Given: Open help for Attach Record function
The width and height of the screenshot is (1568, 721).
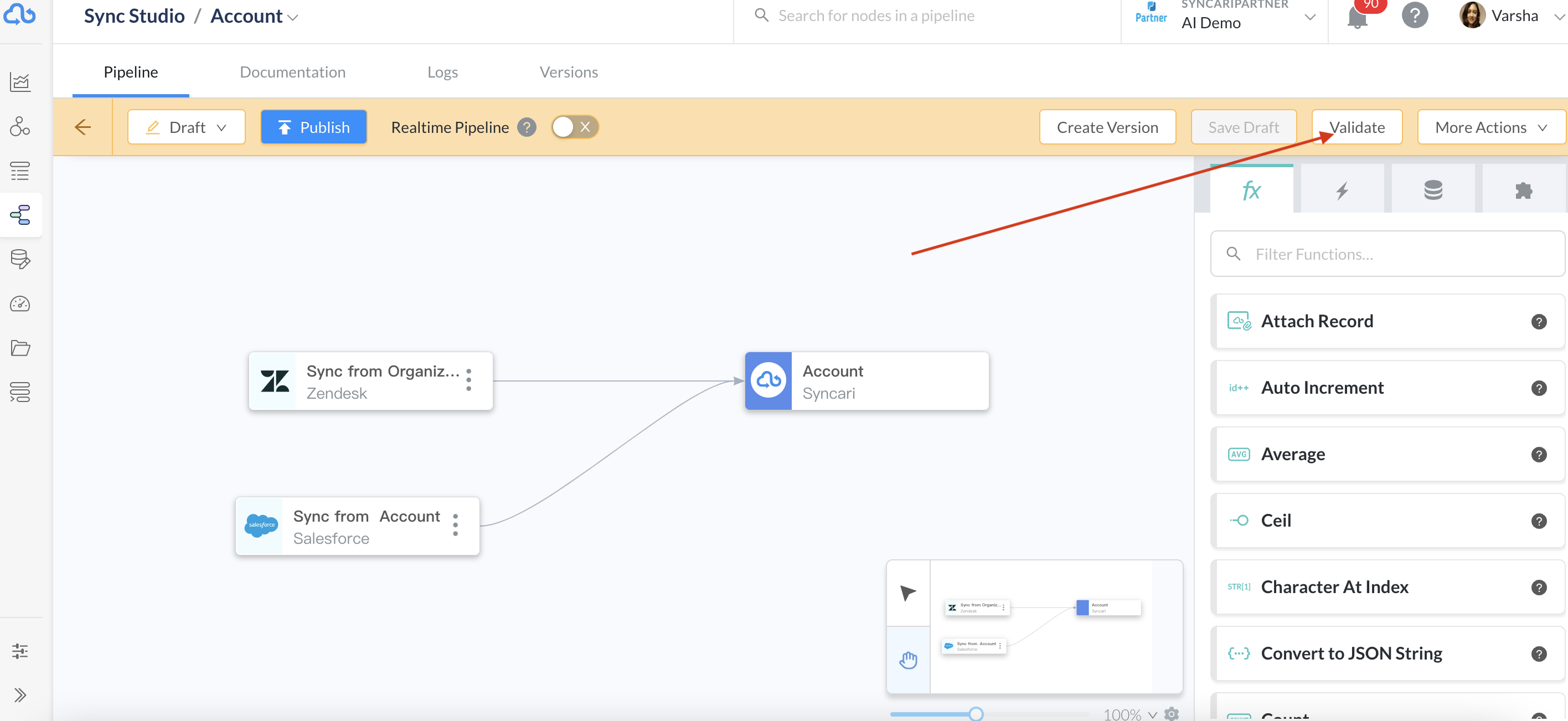Looking at the screenshot, I should pyautogui.click(x=1539, y=322).
